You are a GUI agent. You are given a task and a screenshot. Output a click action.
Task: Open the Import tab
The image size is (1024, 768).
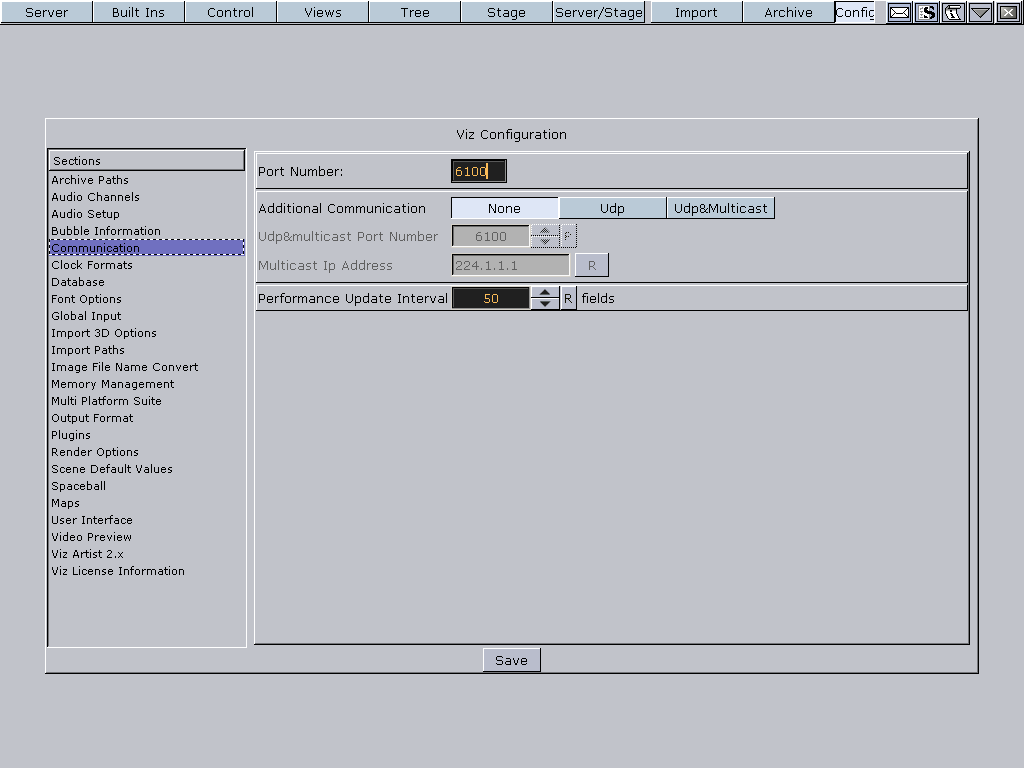pos(696,12)
